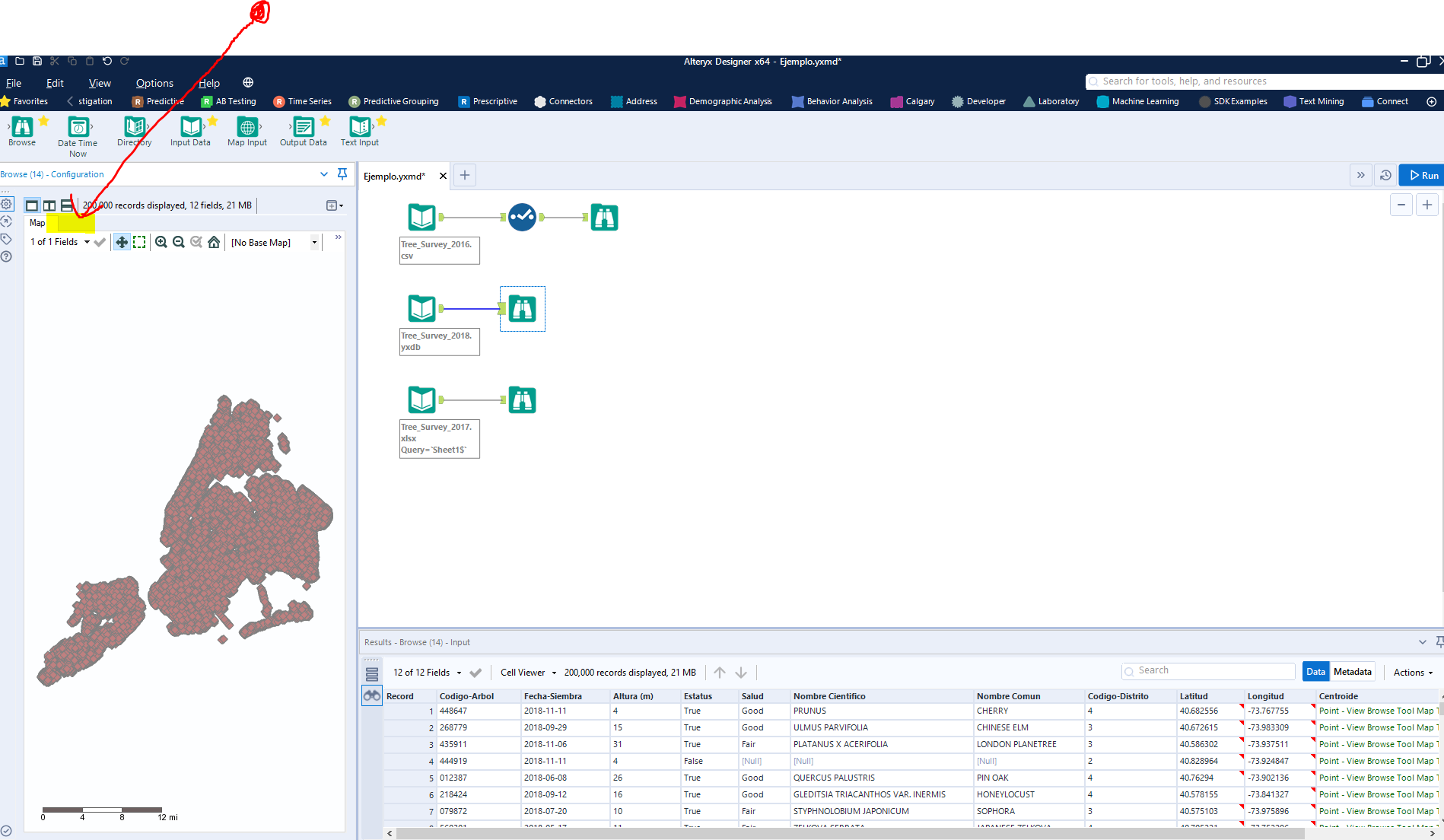The height and width of the screenshot is (840, 1444).
Task: Expand canvas overflow chevrons near Run
Action: (1361, 175)
